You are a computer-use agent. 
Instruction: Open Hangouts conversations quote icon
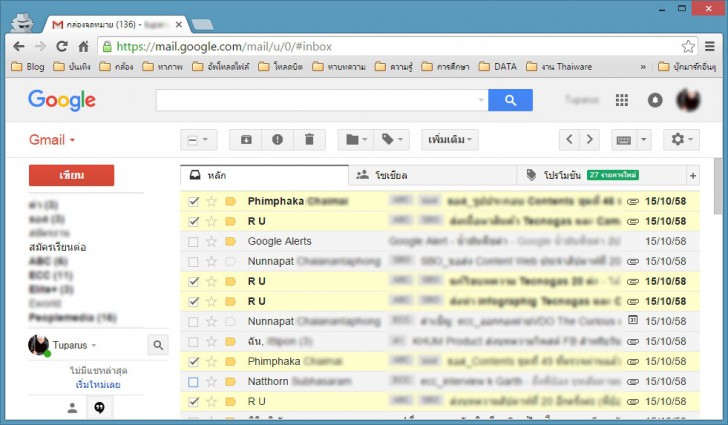99,408
